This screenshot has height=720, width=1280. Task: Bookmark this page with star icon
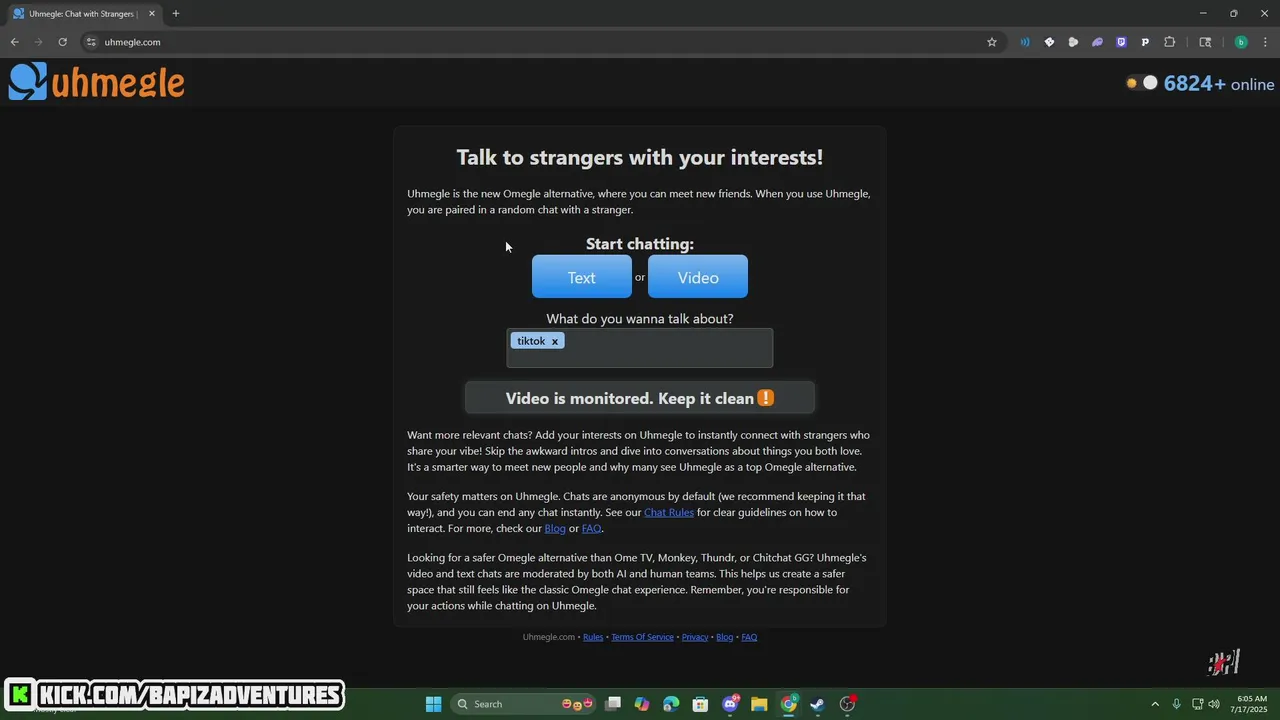(992, 42)
